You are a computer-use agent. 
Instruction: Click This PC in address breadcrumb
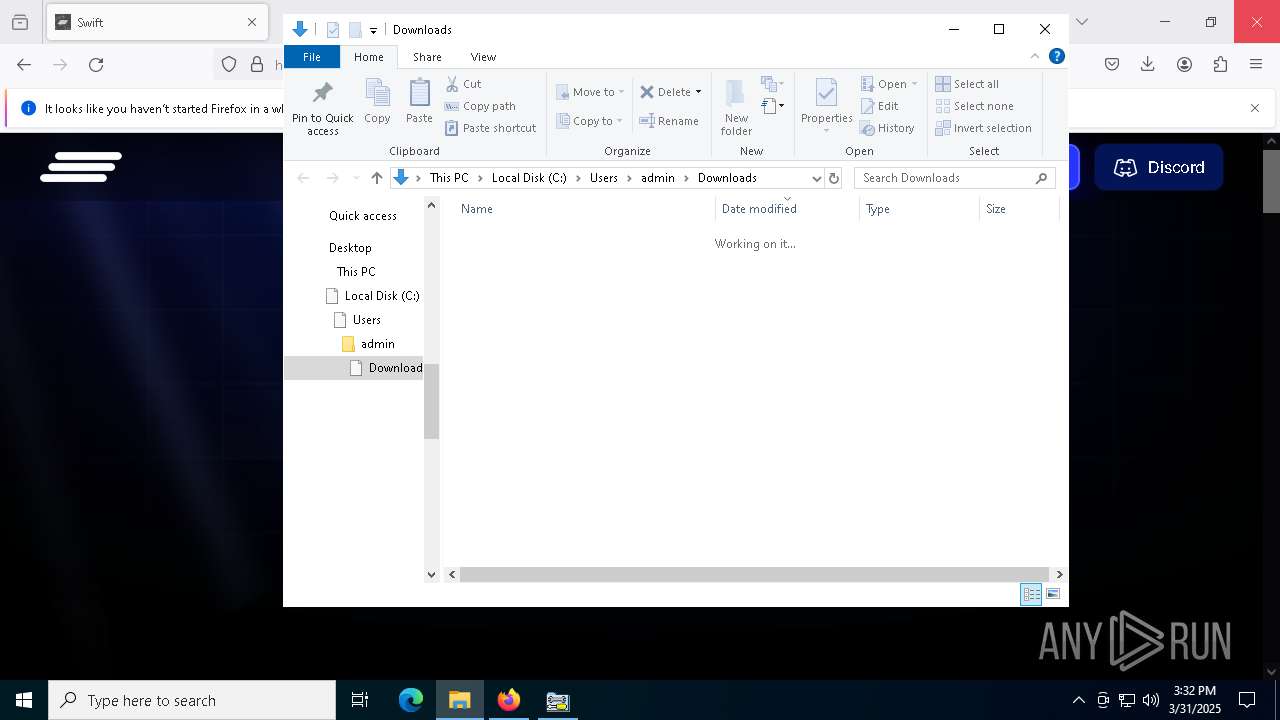click(449, 178)
